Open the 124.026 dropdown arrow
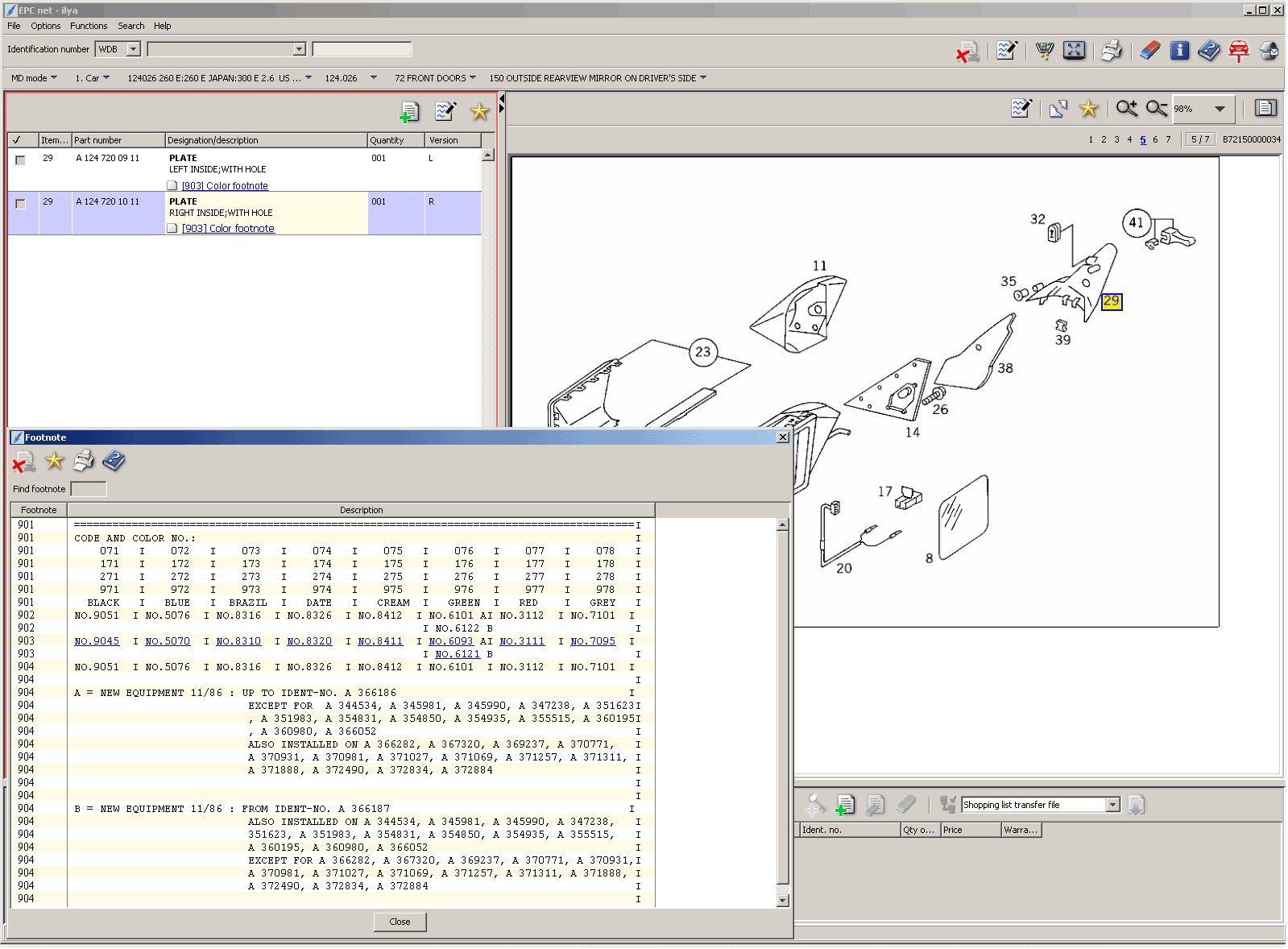 pyautogui.click(x=373, y=78)
